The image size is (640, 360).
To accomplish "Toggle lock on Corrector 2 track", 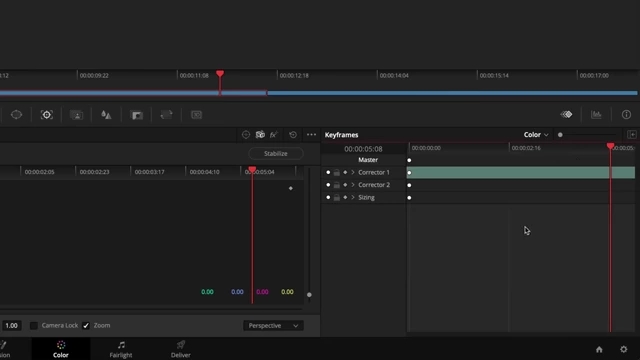I will pyautogui.click(x=336, y=185).
